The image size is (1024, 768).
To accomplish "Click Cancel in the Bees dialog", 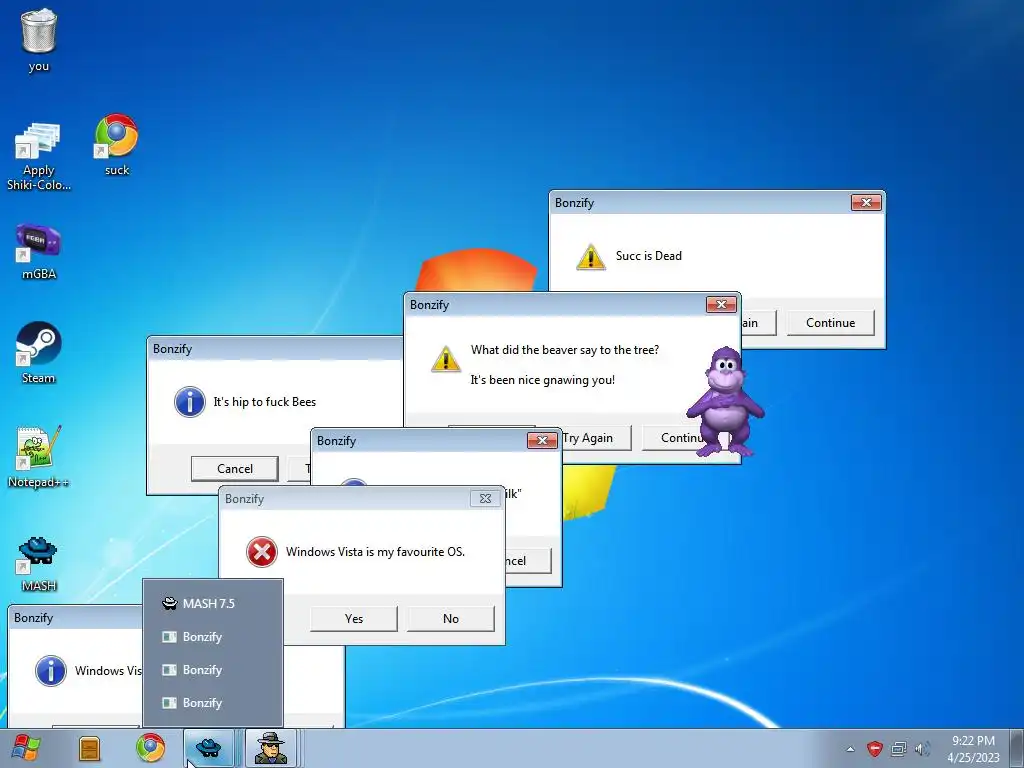I will 234,469.
